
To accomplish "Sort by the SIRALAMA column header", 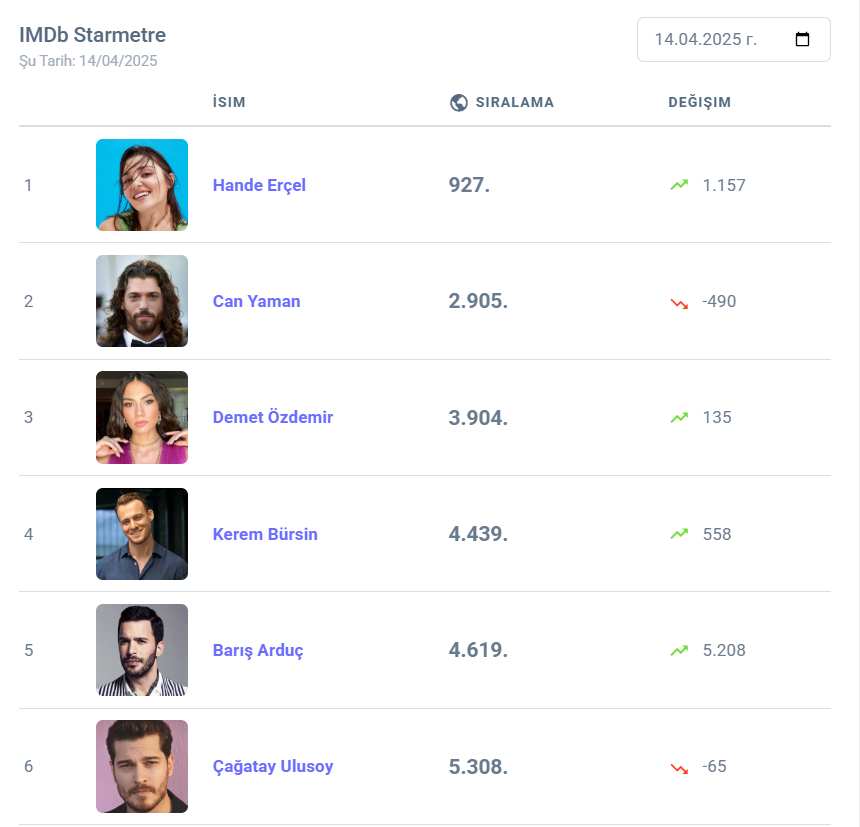I will tap(514, 102).
